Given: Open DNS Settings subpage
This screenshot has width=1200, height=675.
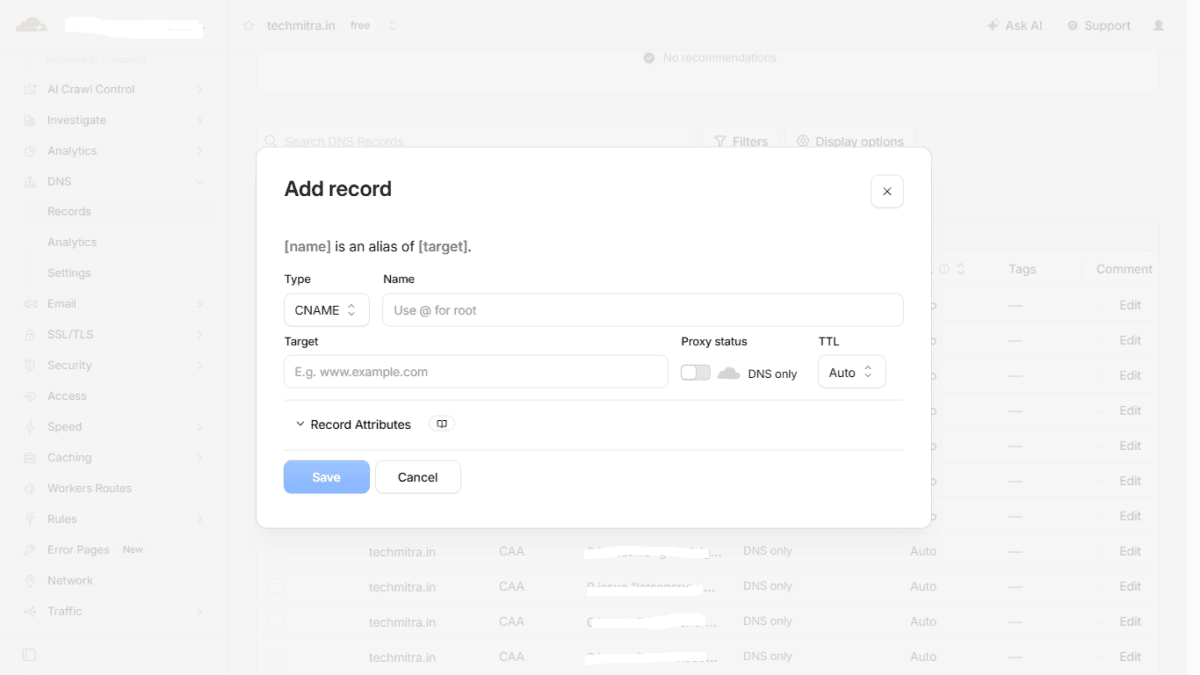Looking at the screenshot, I should pyautogui.click(x=69, y=273).
